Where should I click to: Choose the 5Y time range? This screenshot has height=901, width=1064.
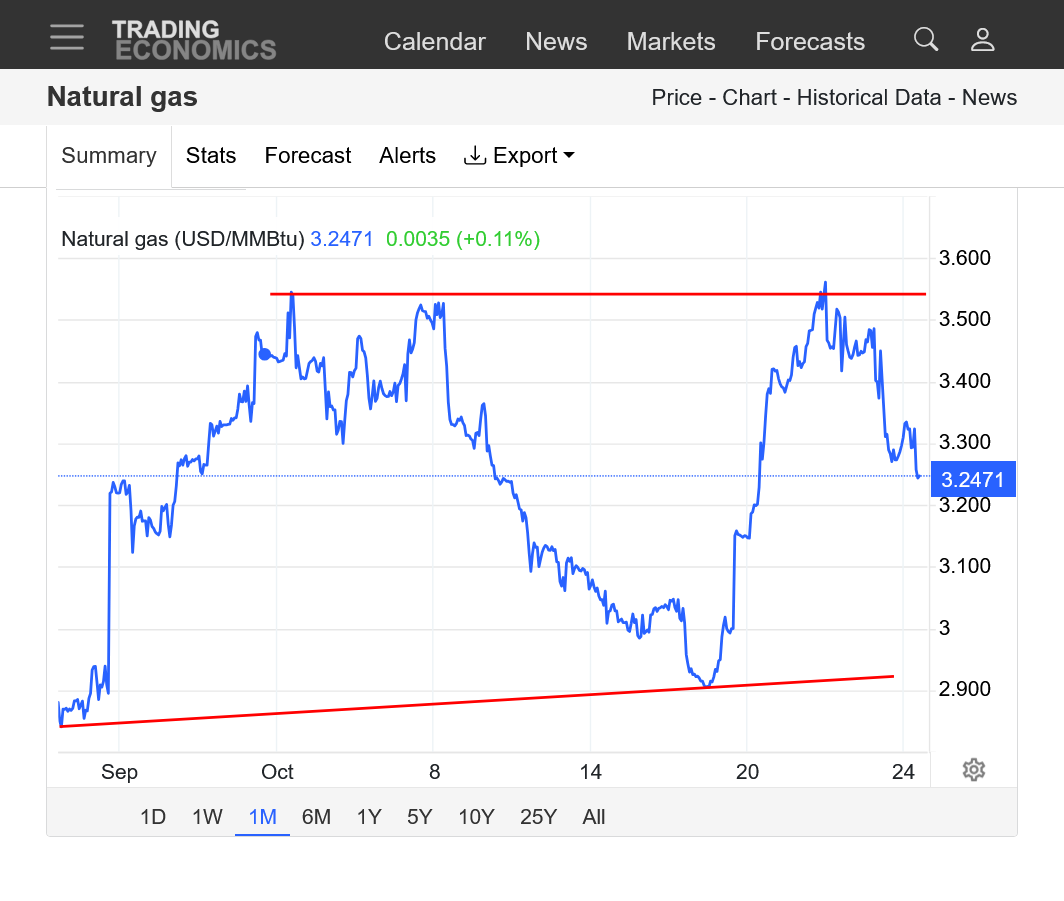click(419, 817)
